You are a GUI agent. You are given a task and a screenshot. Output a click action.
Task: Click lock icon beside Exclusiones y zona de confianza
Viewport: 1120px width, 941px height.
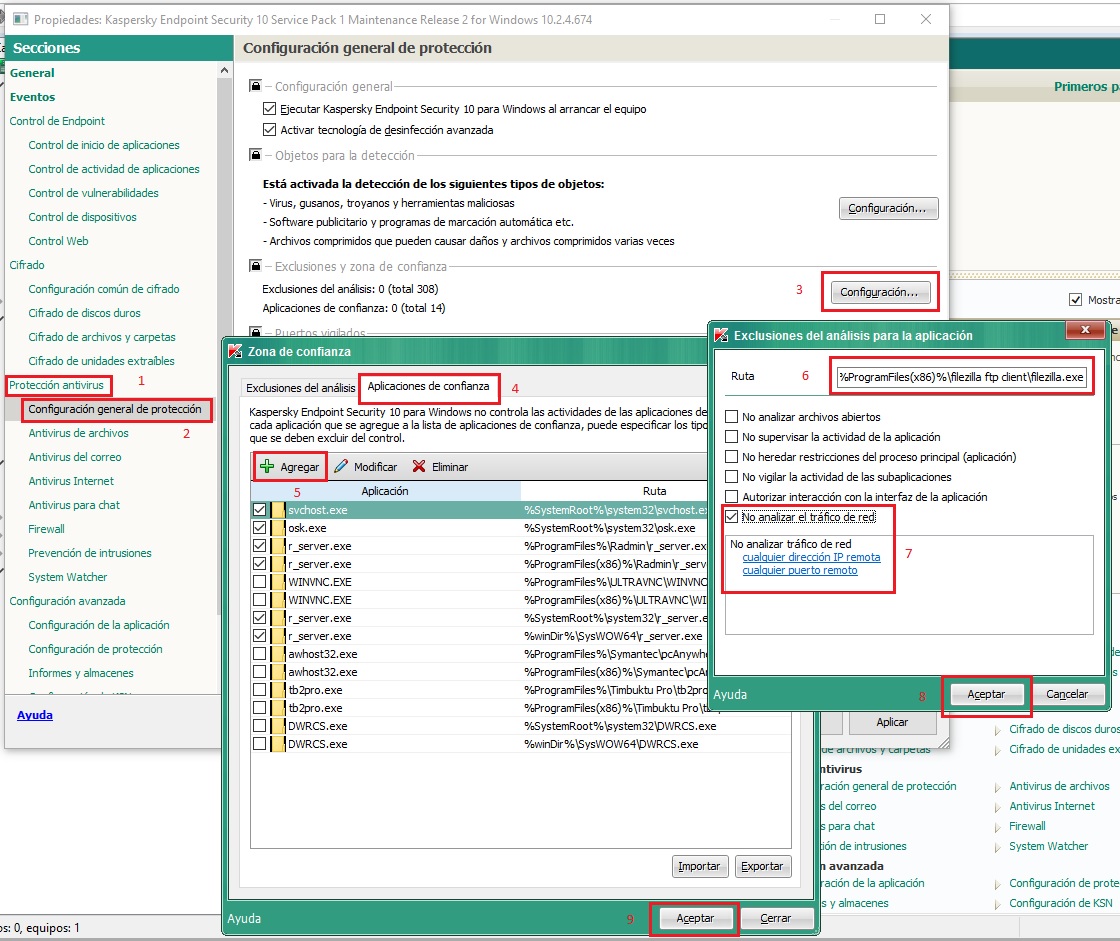click(x=255, y=266)
